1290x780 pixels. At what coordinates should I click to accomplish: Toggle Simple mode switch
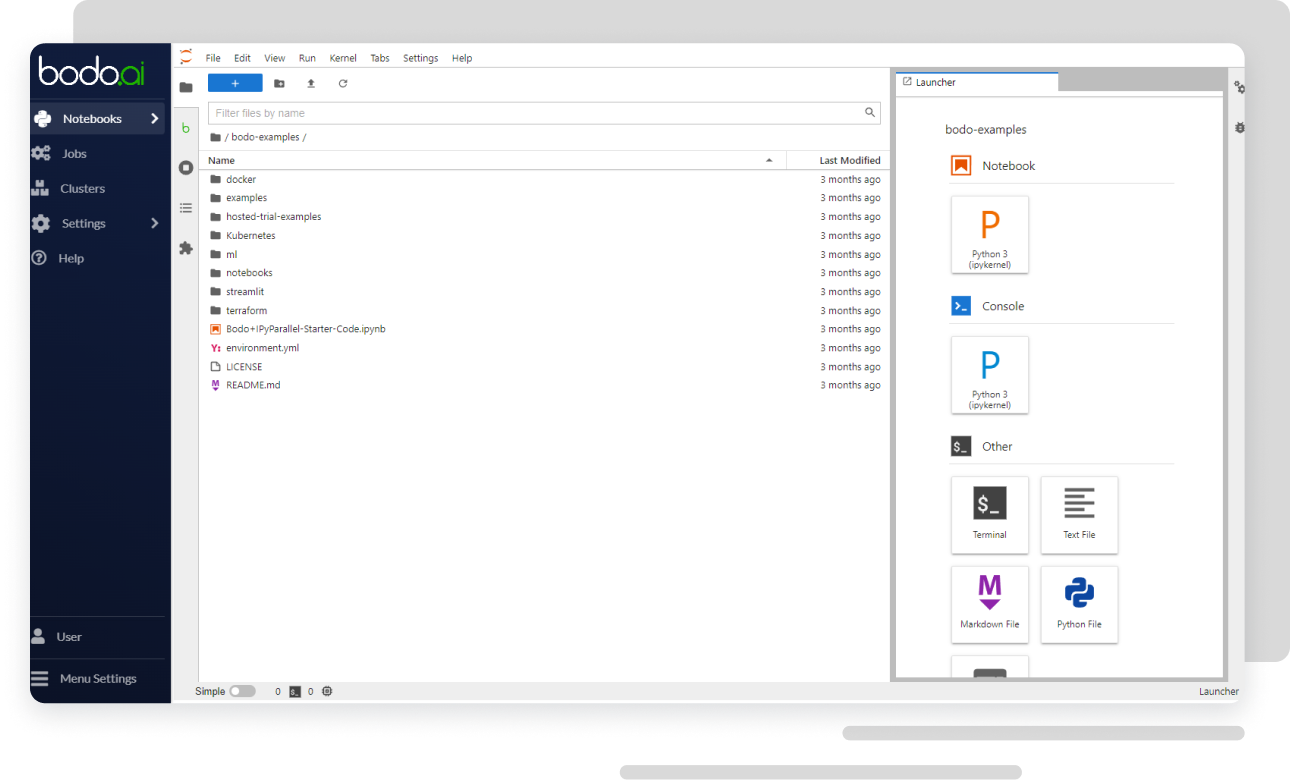click(242, 692)
